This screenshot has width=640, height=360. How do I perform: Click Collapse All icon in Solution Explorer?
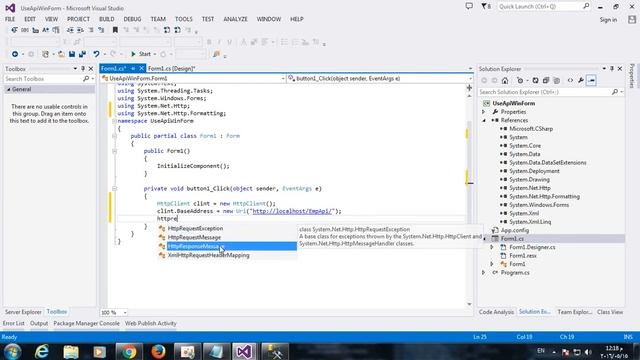tap(546, 80)
